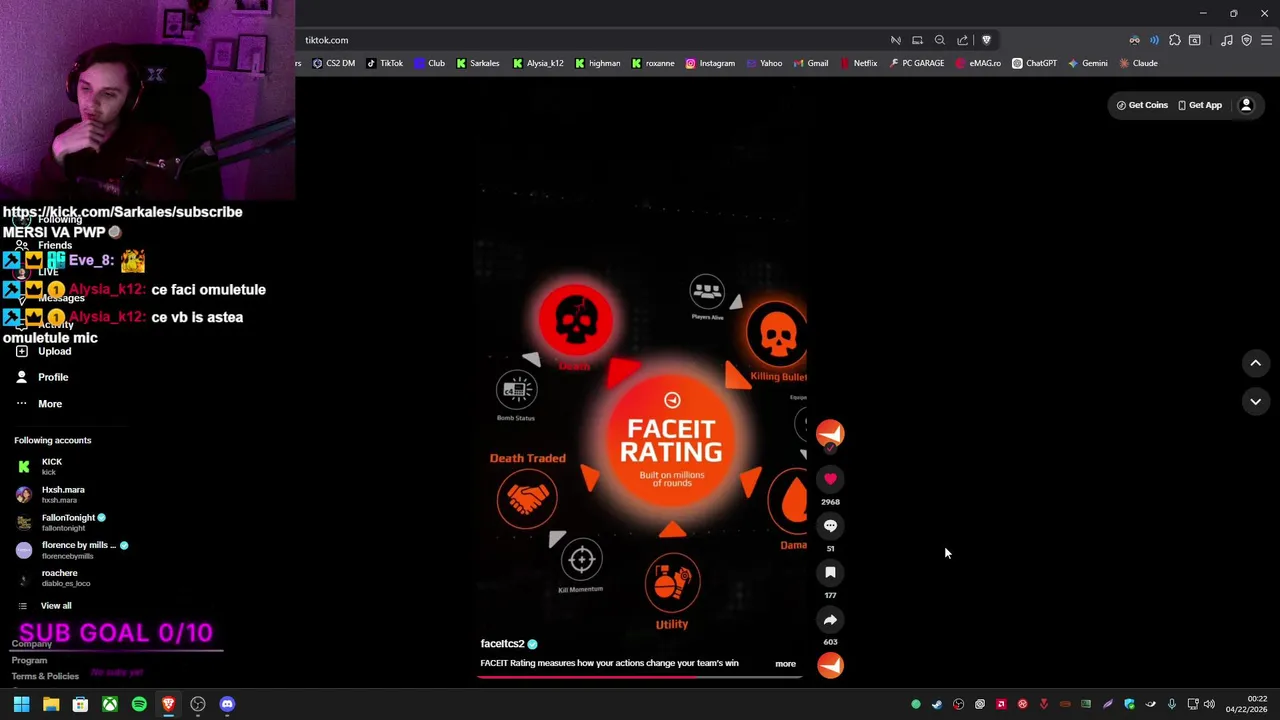This screenshot has height=720, width=1280.
Task: Go to the previous video arrow
Action: (x=1256, y=363)
